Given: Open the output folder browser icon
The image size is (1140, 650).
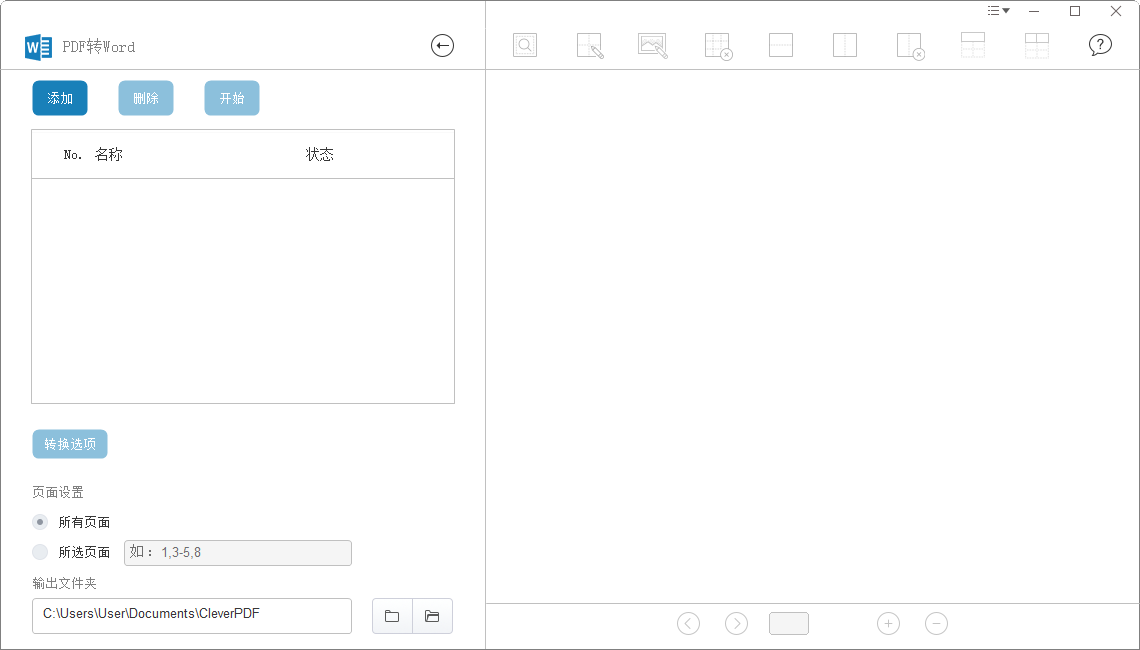Looking at the screenshot, I should (392, 616).
